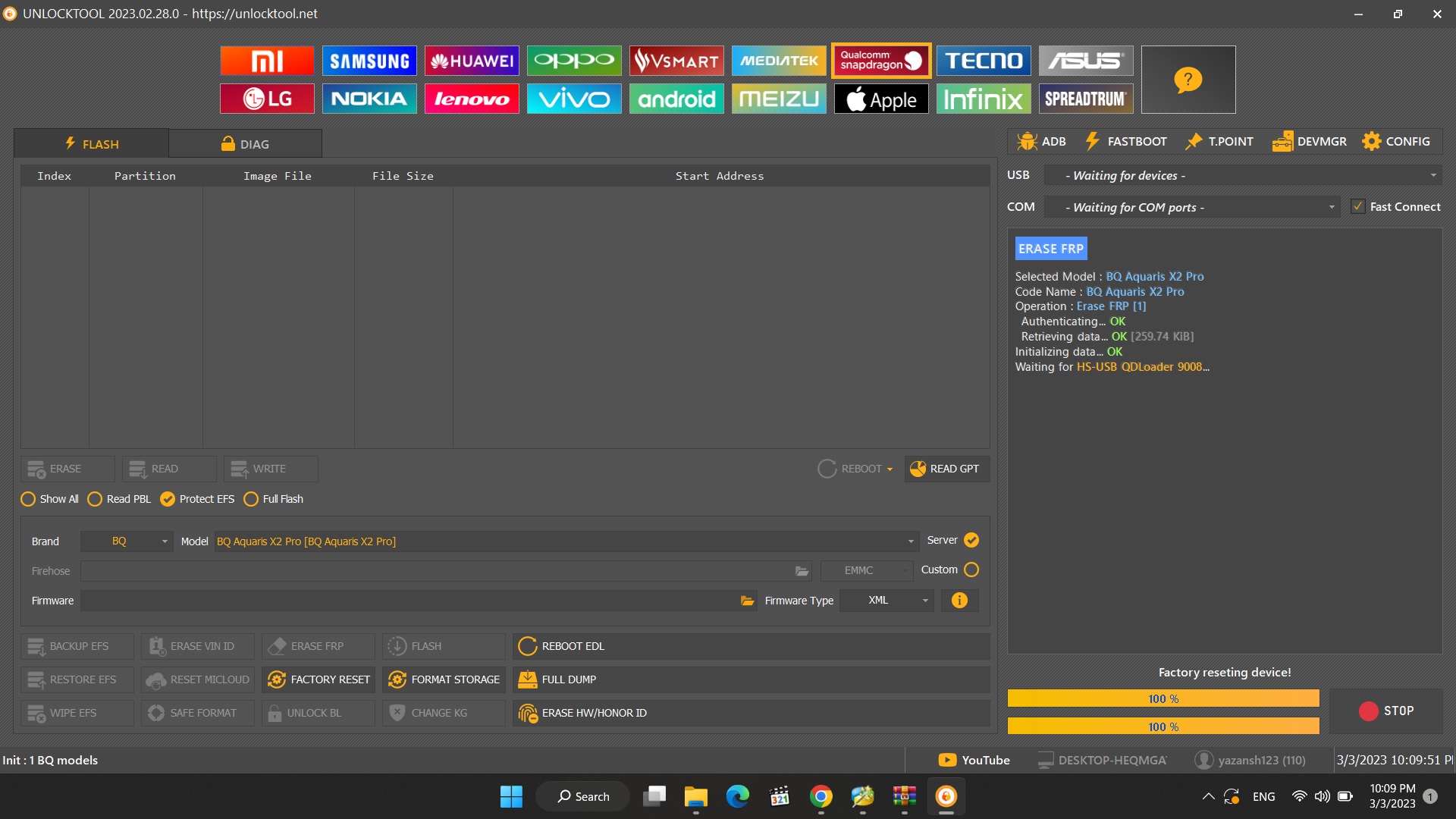Open Chrome from the taskbar
Screen dimensions: 1456x819
[821, 796]
